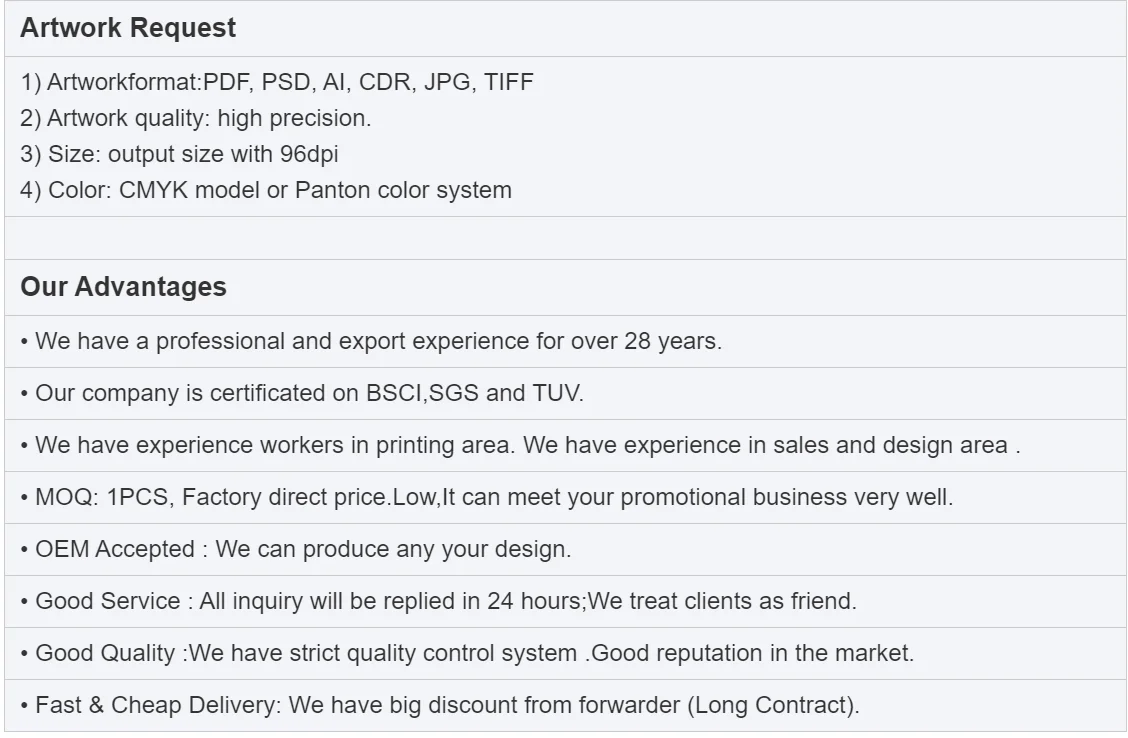Select the Artwork quality high precision line

tap(195, 118)
